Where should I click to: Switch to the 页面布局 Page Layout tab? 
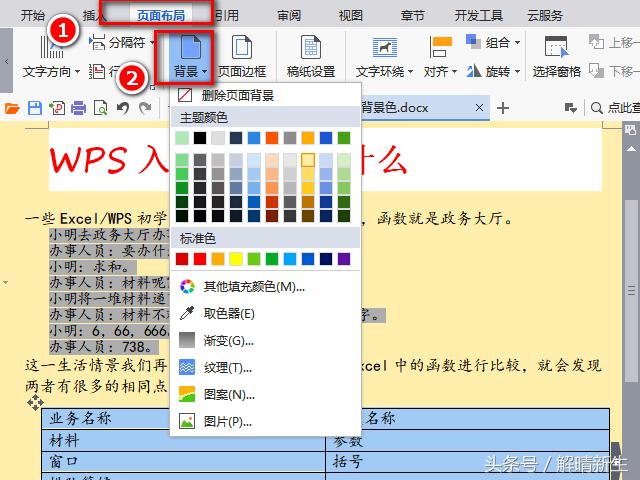161,16
